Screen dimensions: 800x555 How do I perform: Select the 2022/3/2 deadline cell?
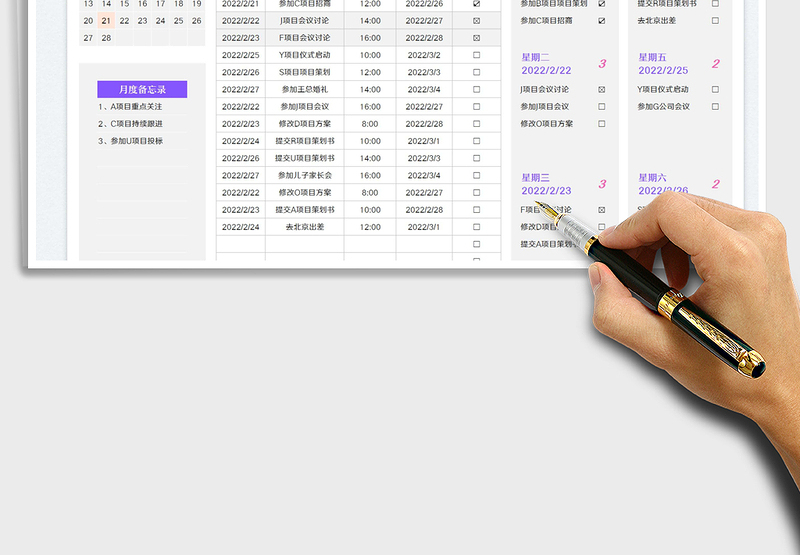coord(424,55)
